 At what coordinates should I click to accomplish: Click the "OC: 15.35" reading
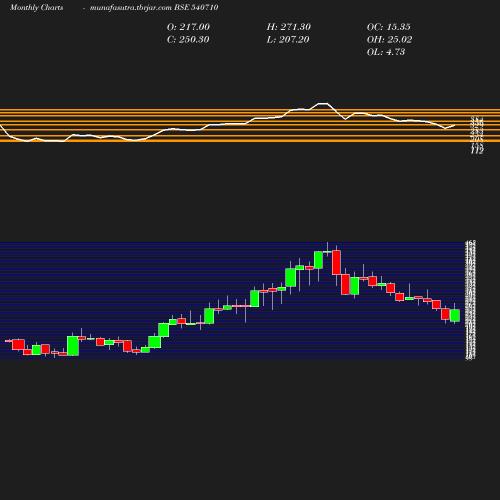pyautogui.click(x=388, y=27)
